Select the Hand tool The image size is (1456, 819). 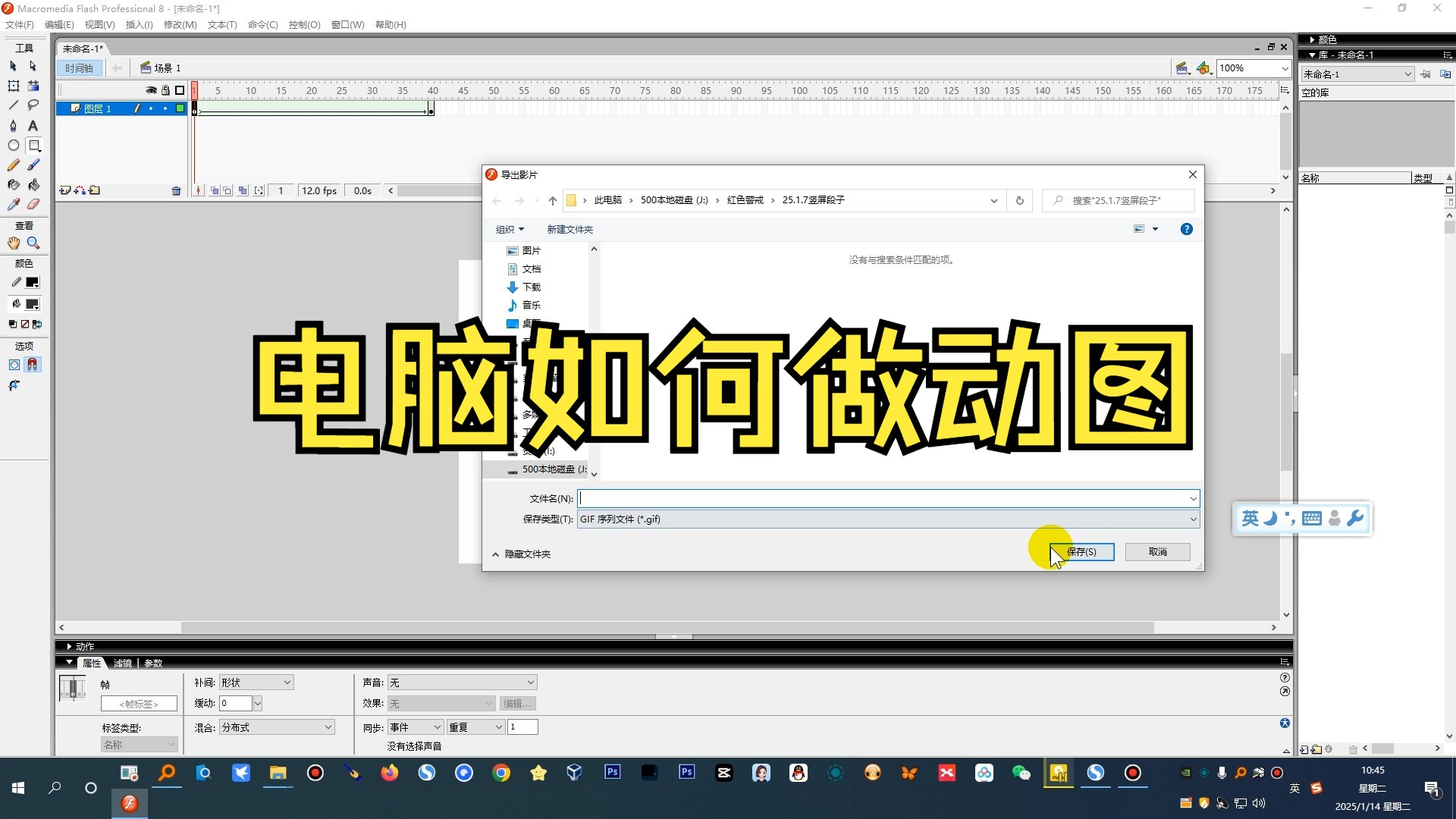(x=13, y=243)
